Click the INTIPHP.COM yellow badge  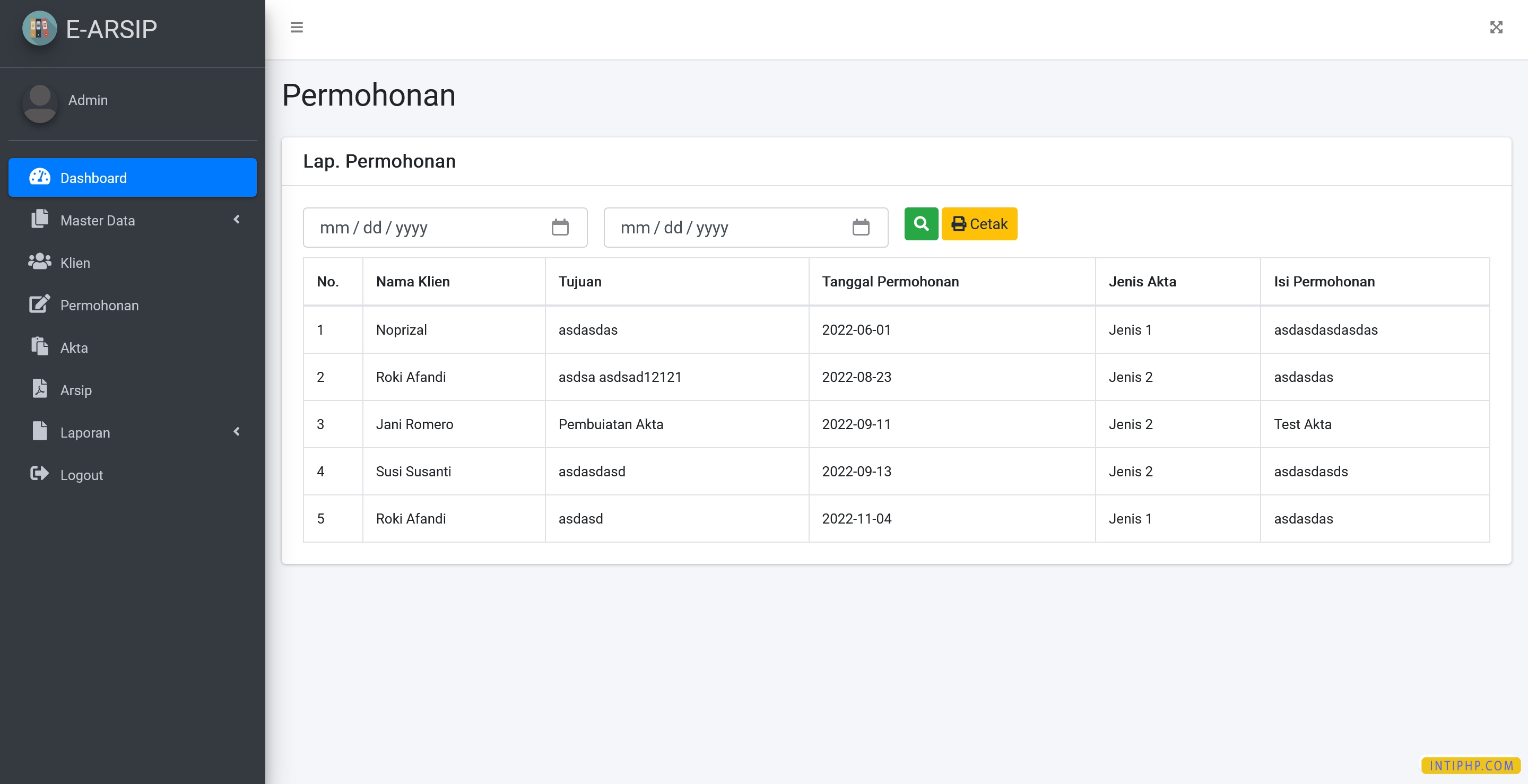point(1471,765)
